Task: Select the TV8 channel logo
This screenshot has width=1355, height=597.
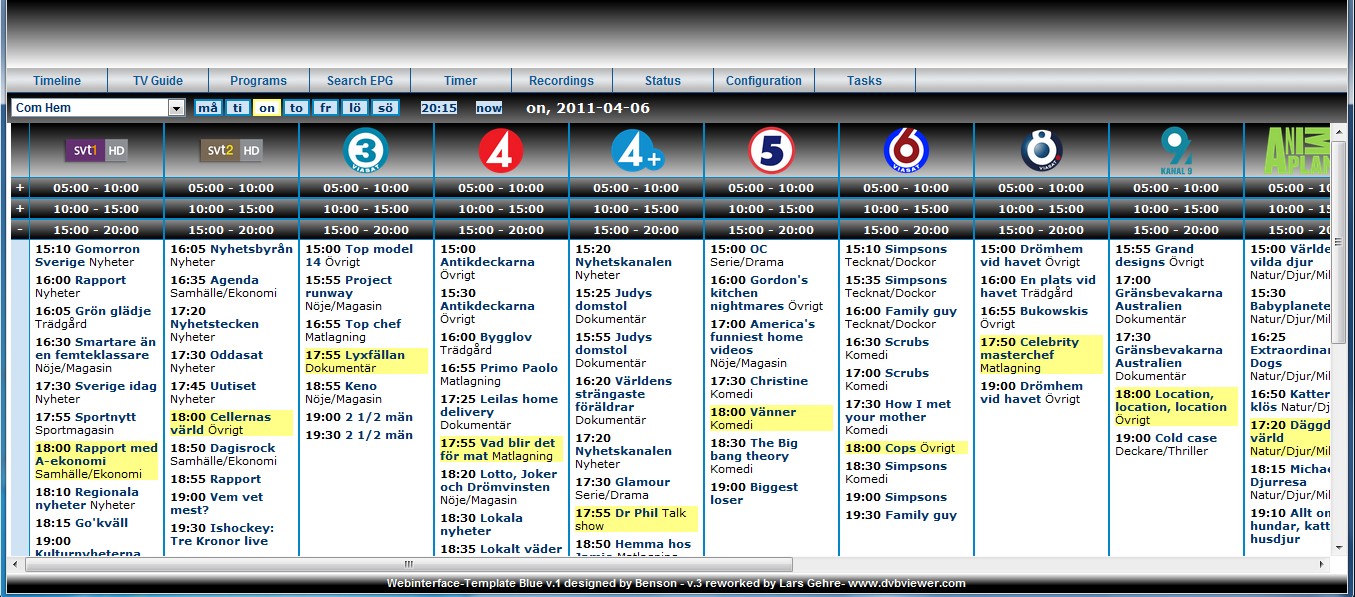Action: click(1041, 151)
